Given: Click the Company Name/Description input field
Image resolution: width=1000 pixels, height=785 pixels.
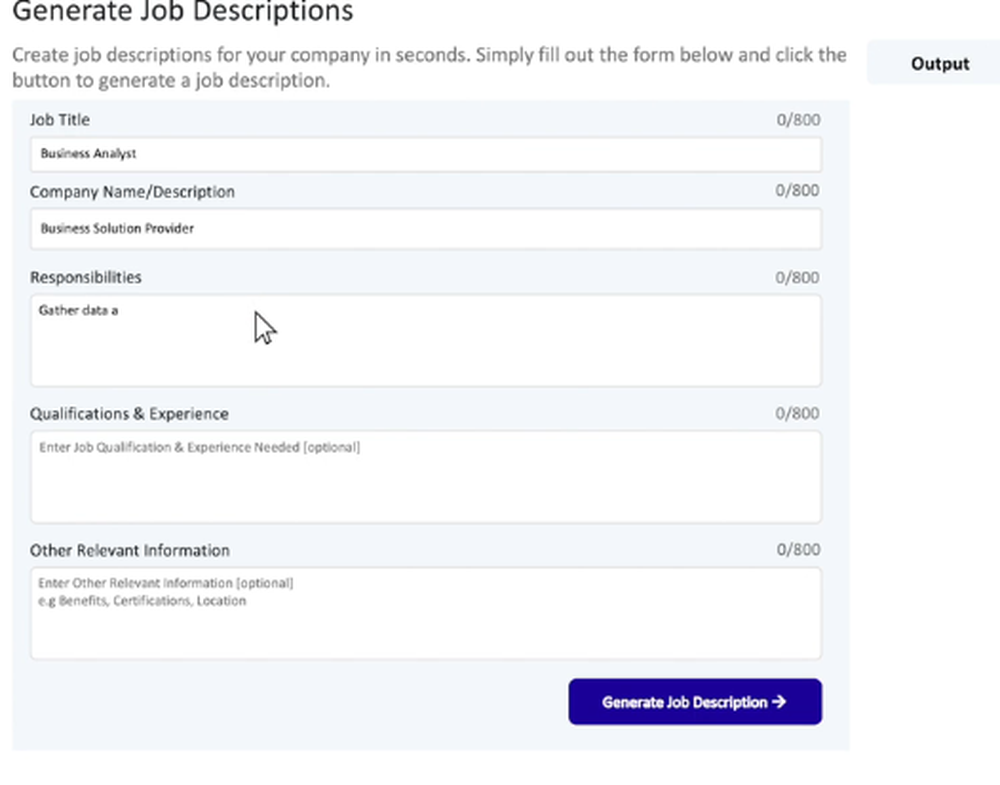Looking at the screenshot, I should (425, 228).
